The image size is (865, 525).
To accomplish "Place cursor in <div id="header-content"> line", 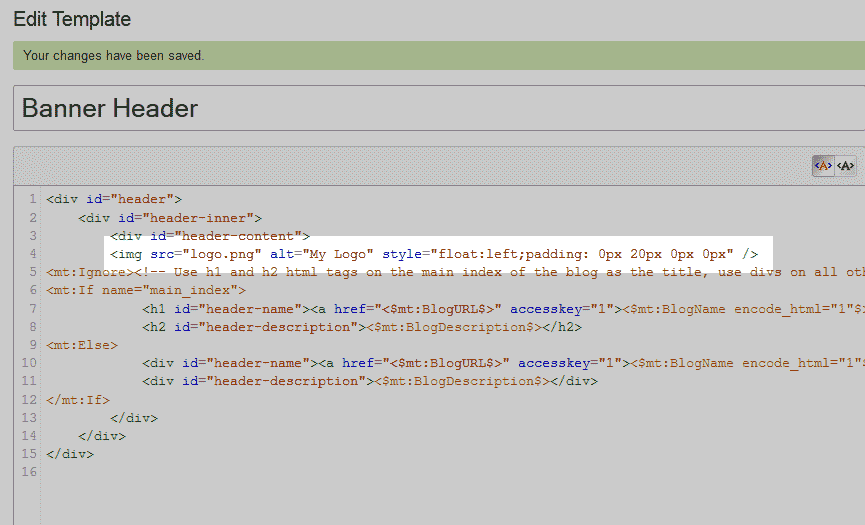I will coord(210,236).
